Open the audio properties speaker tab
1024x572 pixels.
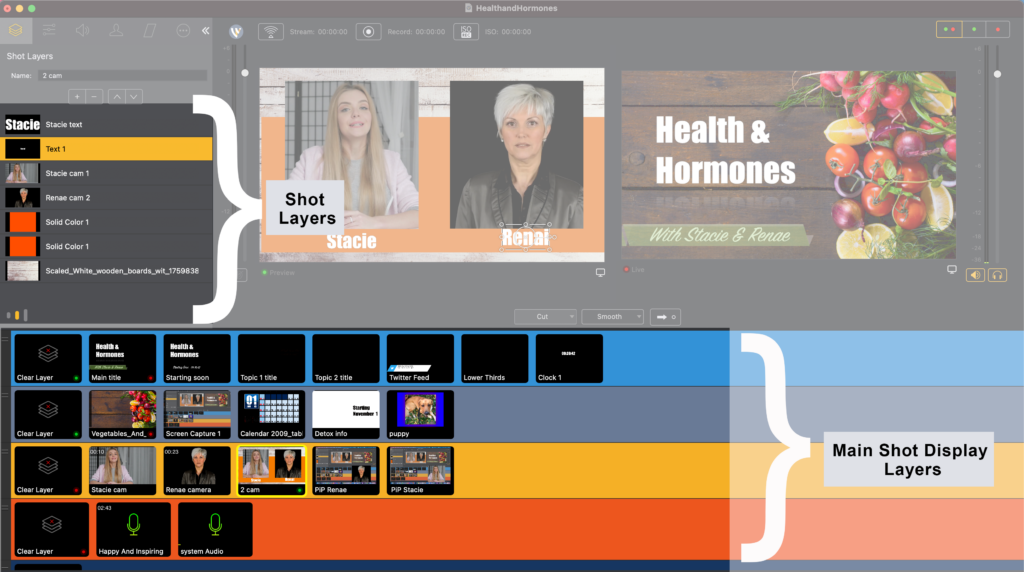click(x=81, y=31)
